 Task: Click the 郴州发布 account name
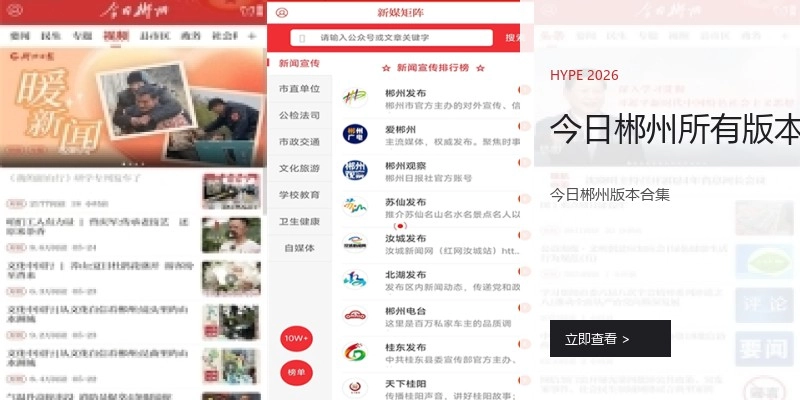tap(406, 93)
